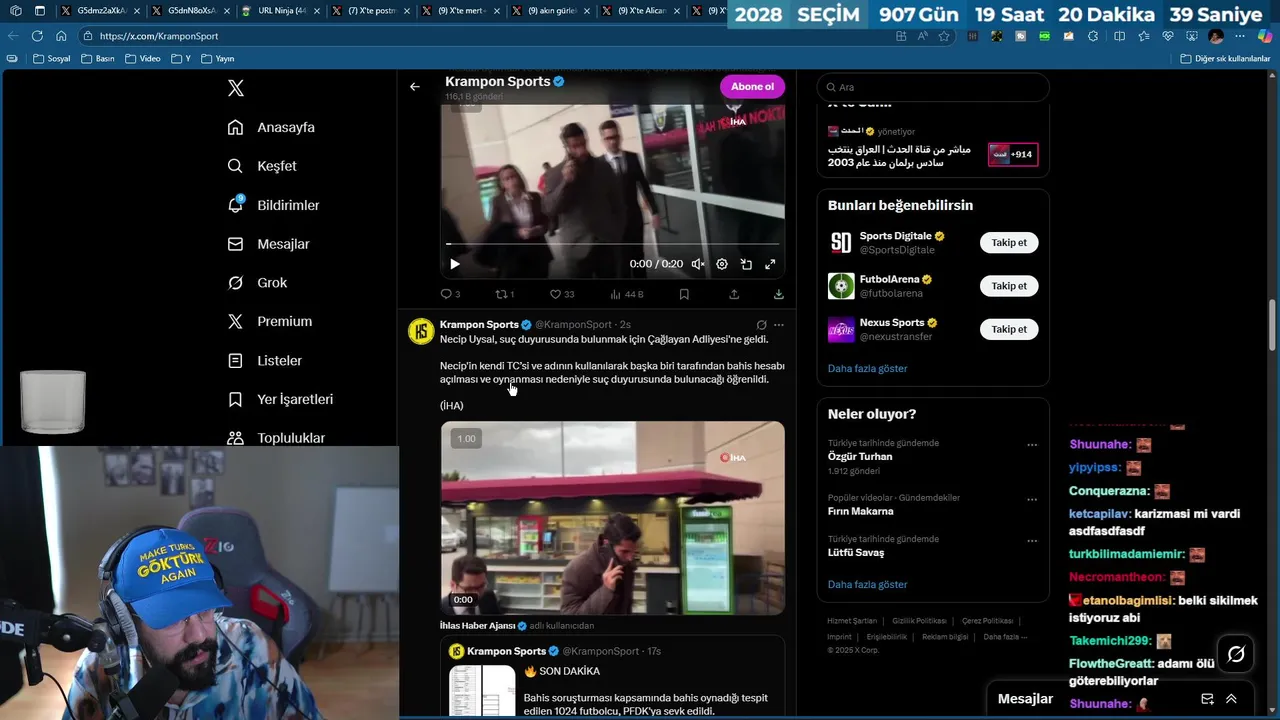Viewport: 1280px width, 720px height.
Task: Follow FutbolArena with Takip et
Action: tap(1009, 286)
